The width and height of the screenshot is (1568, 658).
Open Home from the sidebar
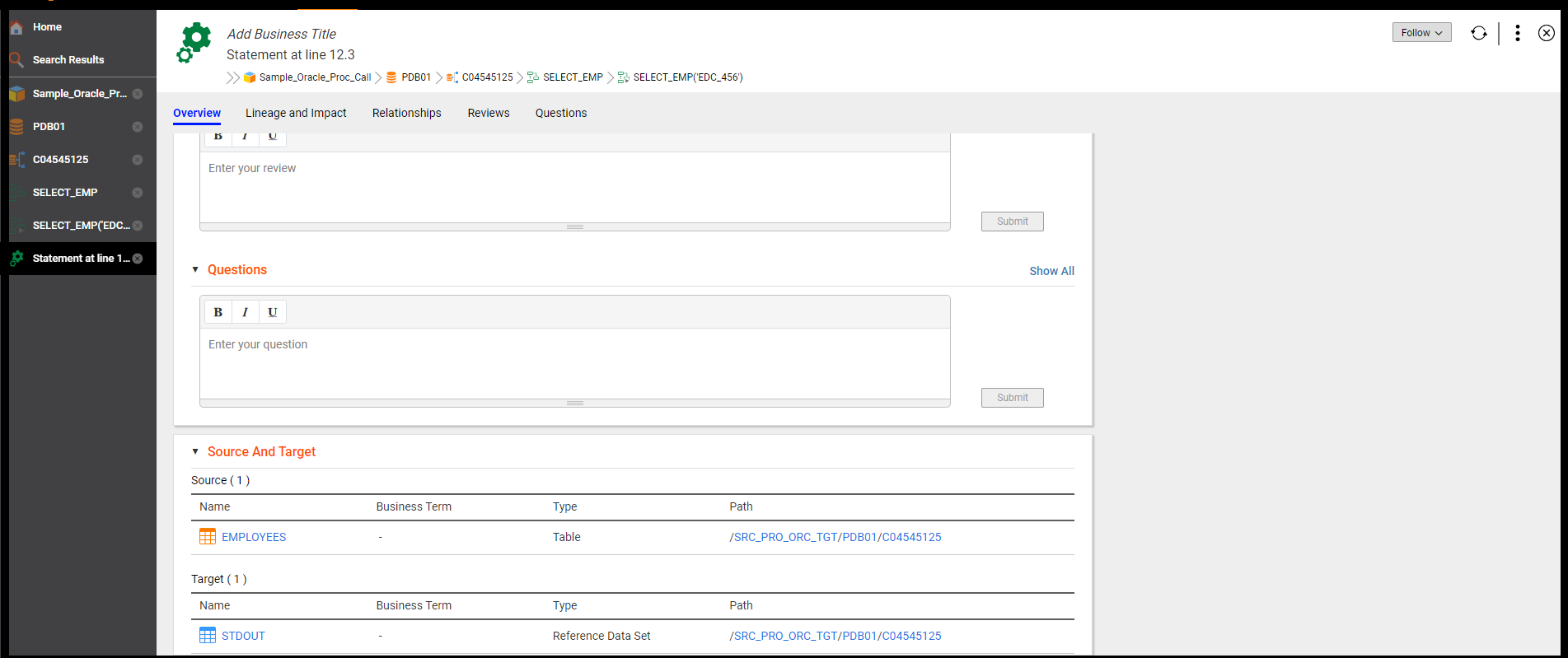[47, 27]
